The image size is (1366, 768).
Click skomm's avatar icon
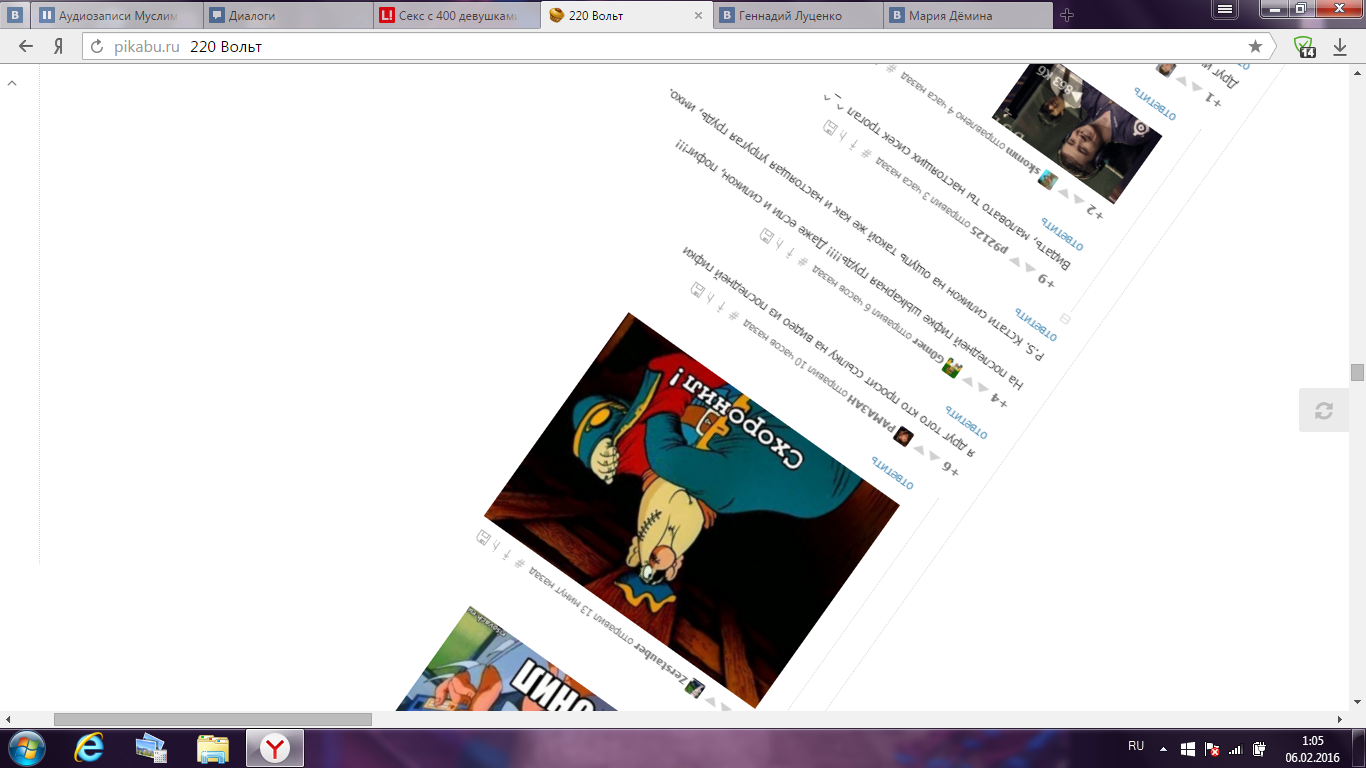pos(1047,180)
